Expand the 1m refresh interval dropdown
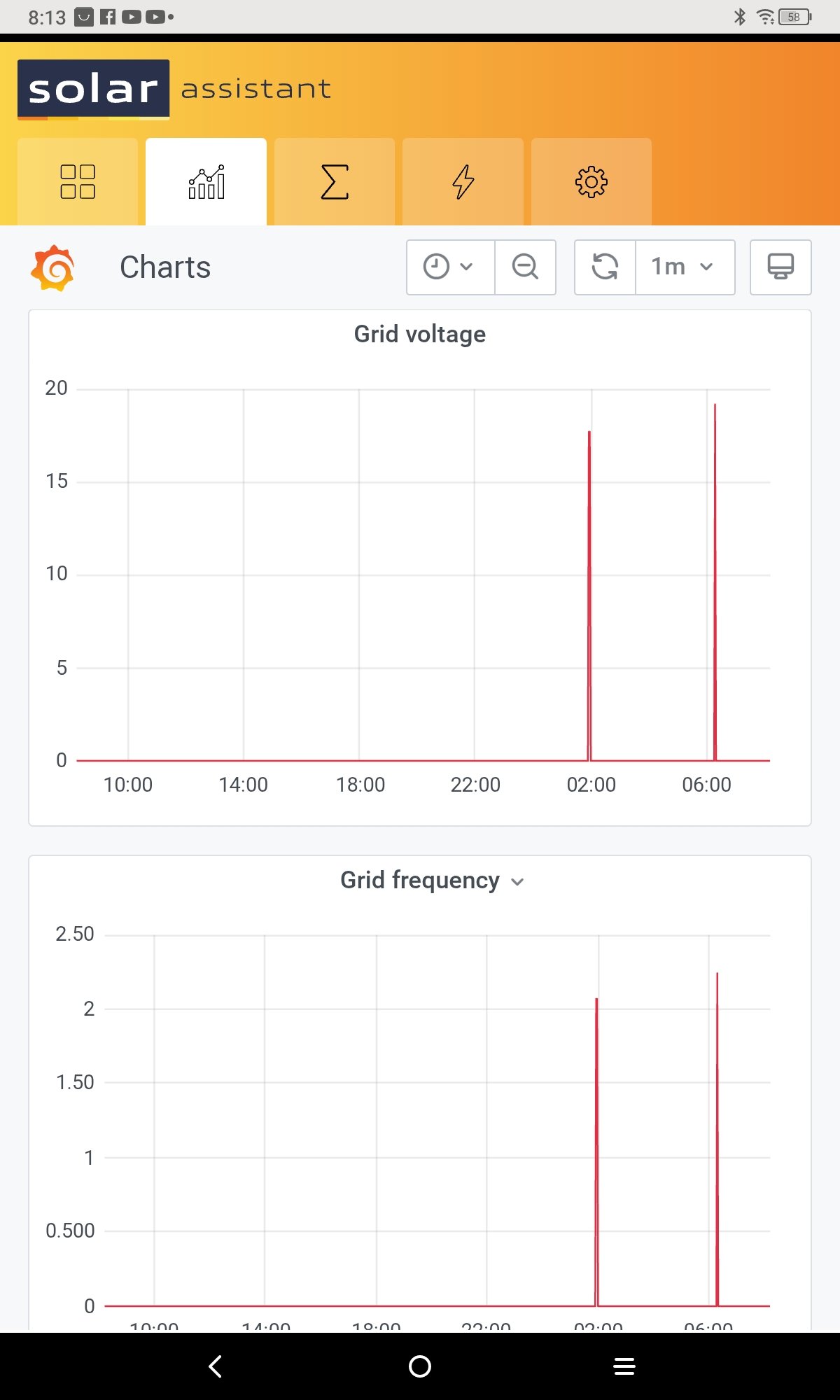The height and width of the screenshot is (1400, 840). (x=684, y=267)
